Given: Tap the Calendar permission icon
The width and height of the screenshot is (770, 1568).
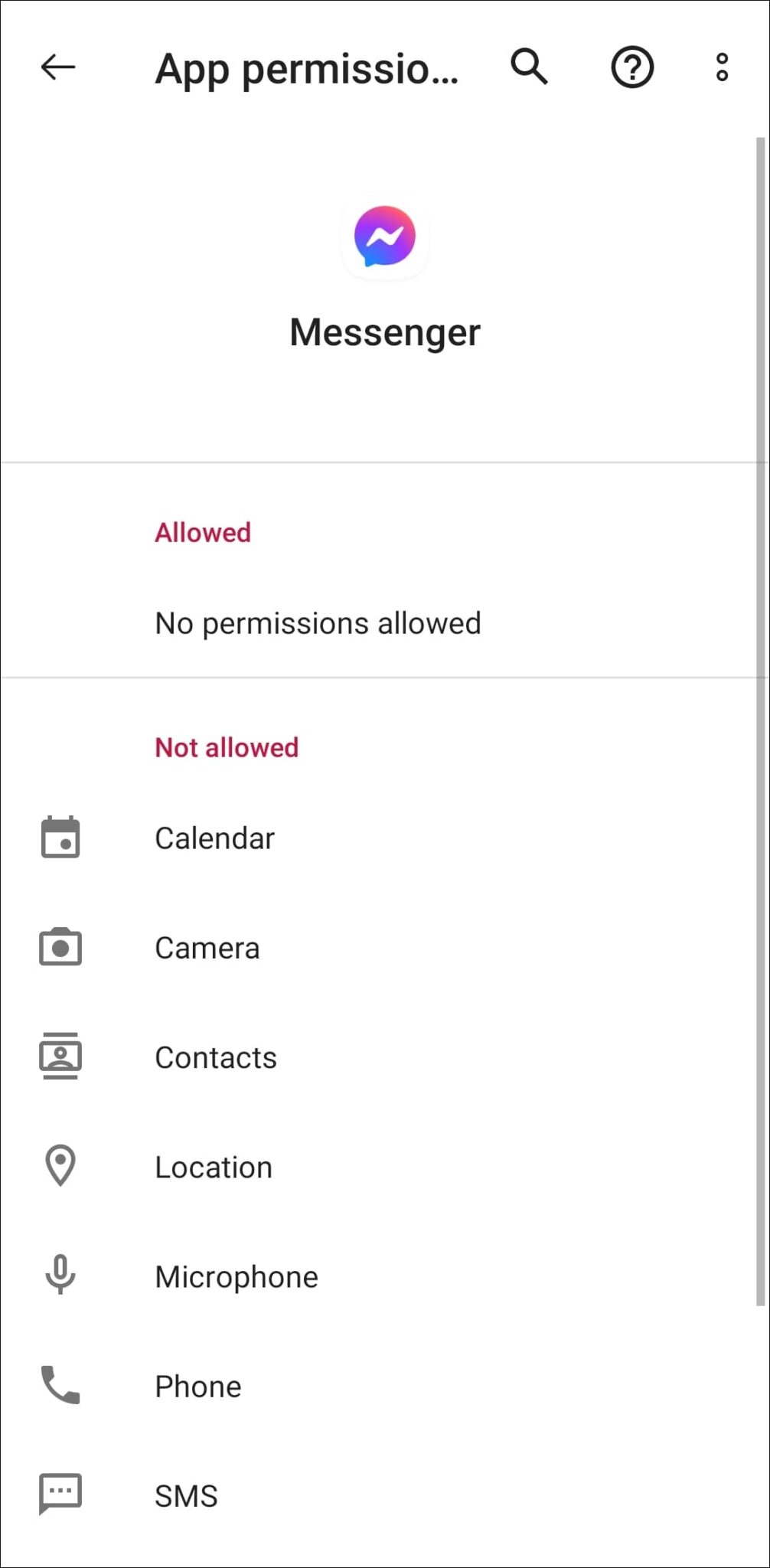Looking at the screenshot, I should click(60, 837).
